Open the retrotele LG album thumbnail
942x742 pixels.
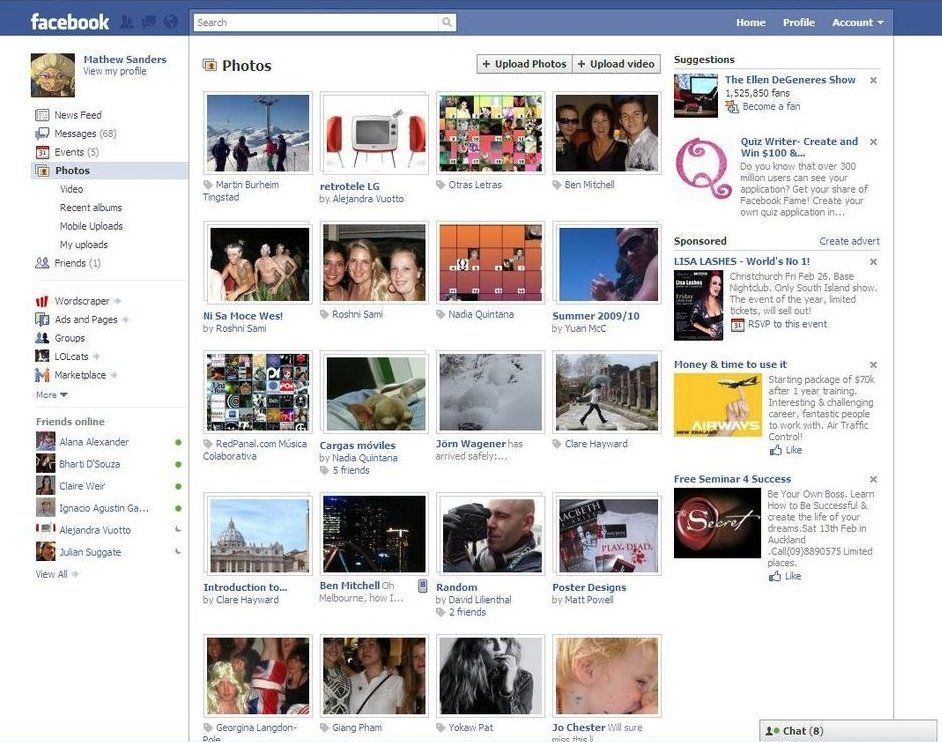[x=375, y=133]
